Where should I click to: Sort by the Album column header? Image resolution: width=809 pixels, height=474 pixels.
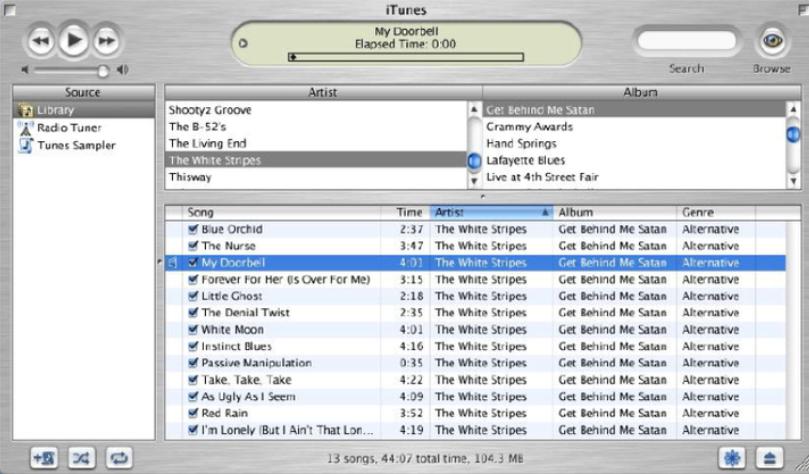click(x=614, y=213)
